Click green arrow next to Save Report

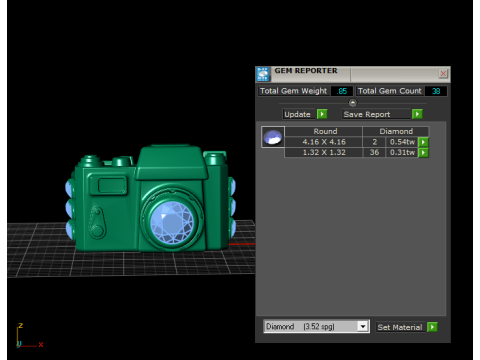click(x=417, y=114)
